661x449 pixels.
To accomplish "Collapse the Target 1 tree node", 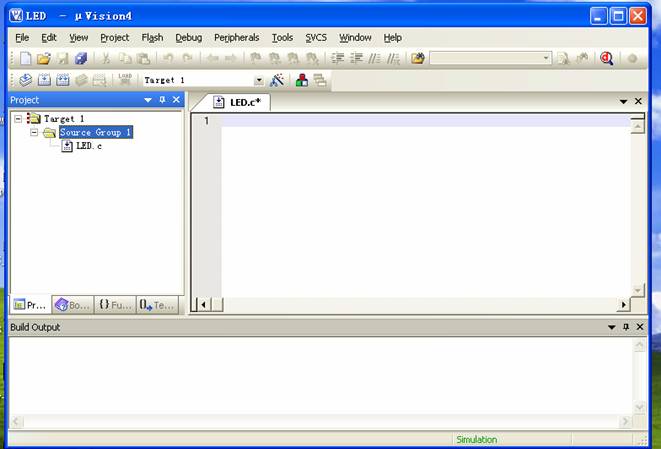I will coord(18,118).
